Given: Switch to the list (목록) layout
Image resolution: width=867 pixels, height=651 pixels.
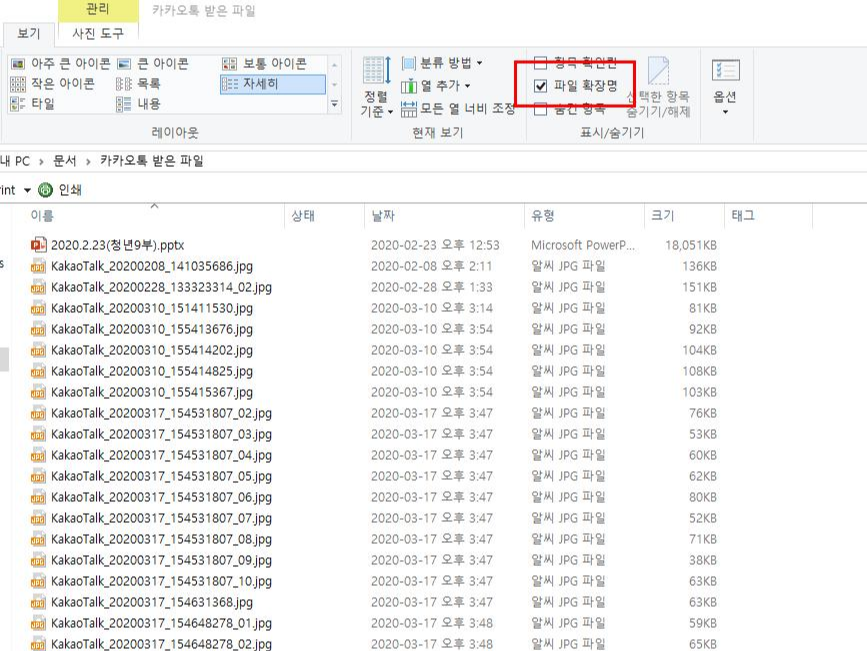Looking at the screenshot, I should (x=138, y=84).
